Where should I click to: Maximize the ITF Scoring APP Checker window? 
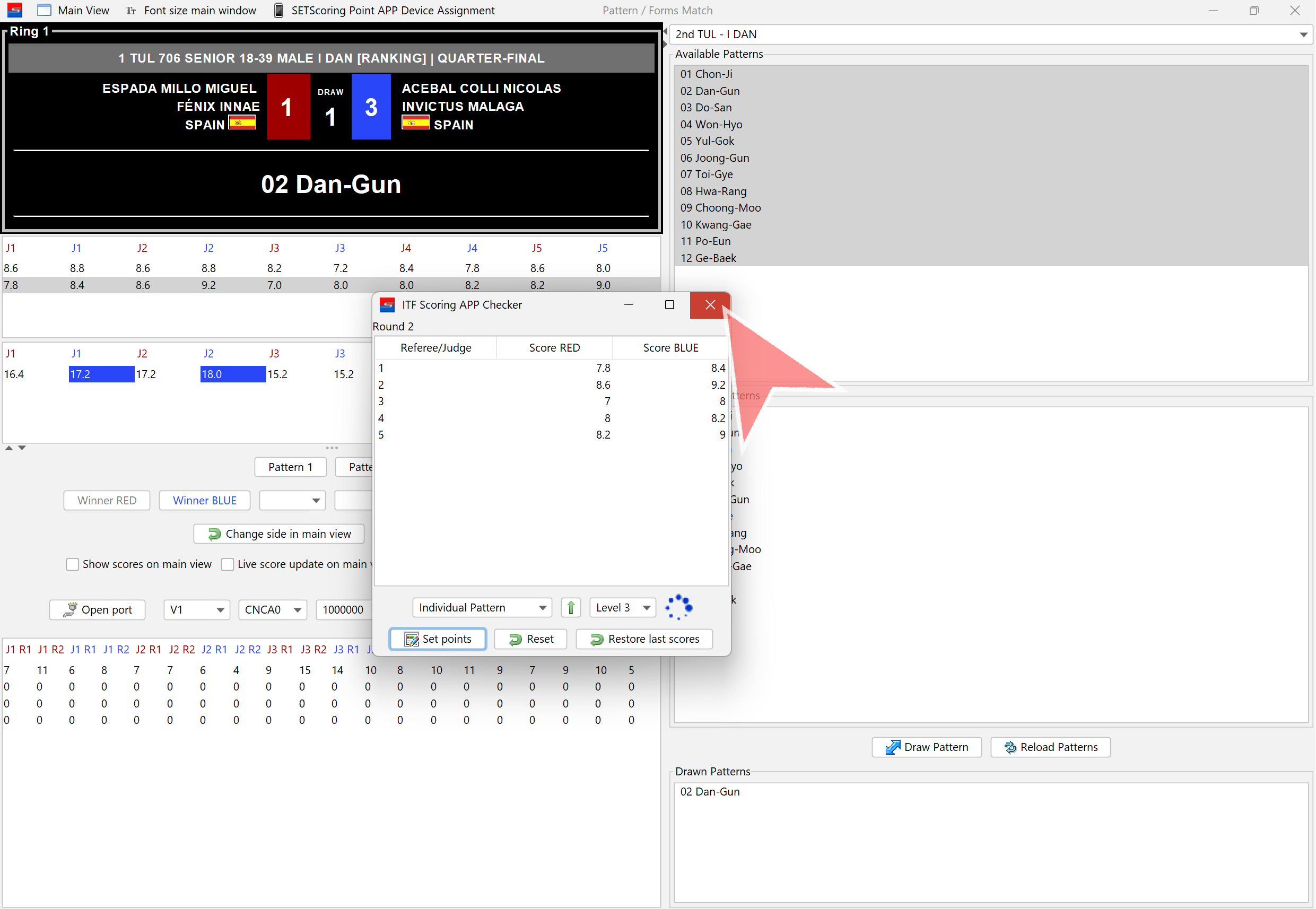[x=669, y=305]
